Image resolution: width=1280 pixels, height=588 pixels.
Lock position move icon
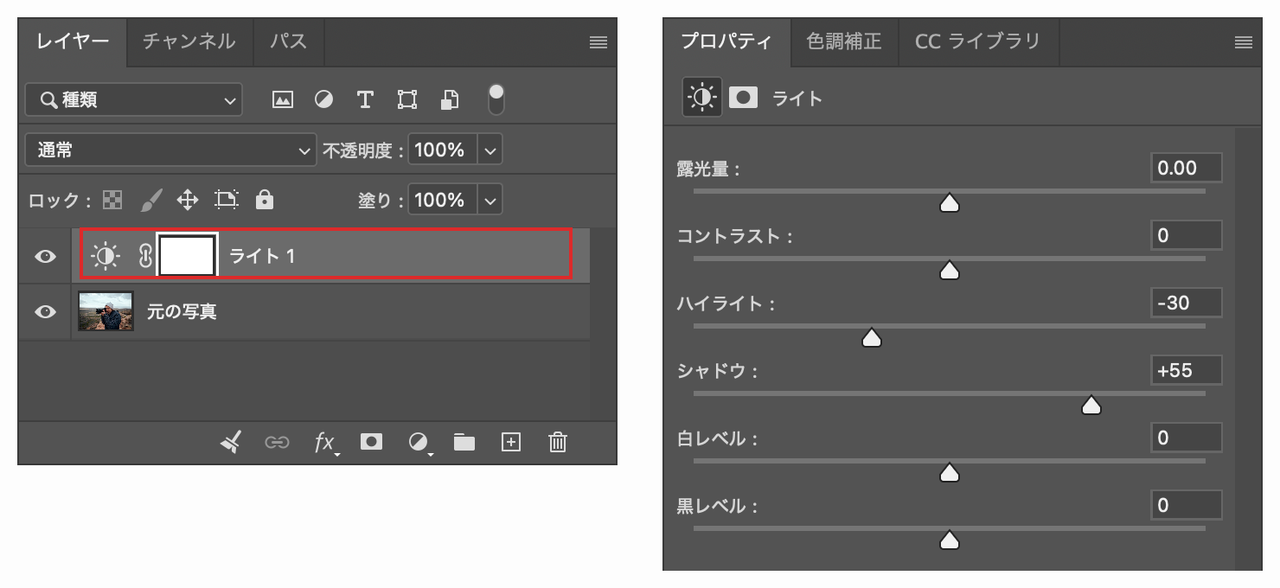[x=188, y=200]
